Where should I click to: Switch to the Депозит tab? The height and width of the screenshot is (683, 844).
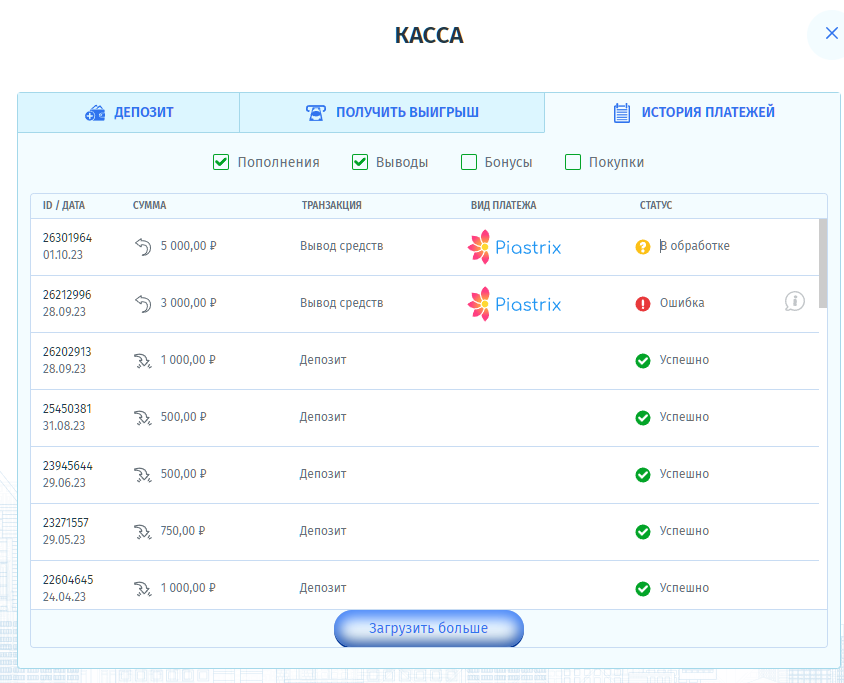pos(129,113)
